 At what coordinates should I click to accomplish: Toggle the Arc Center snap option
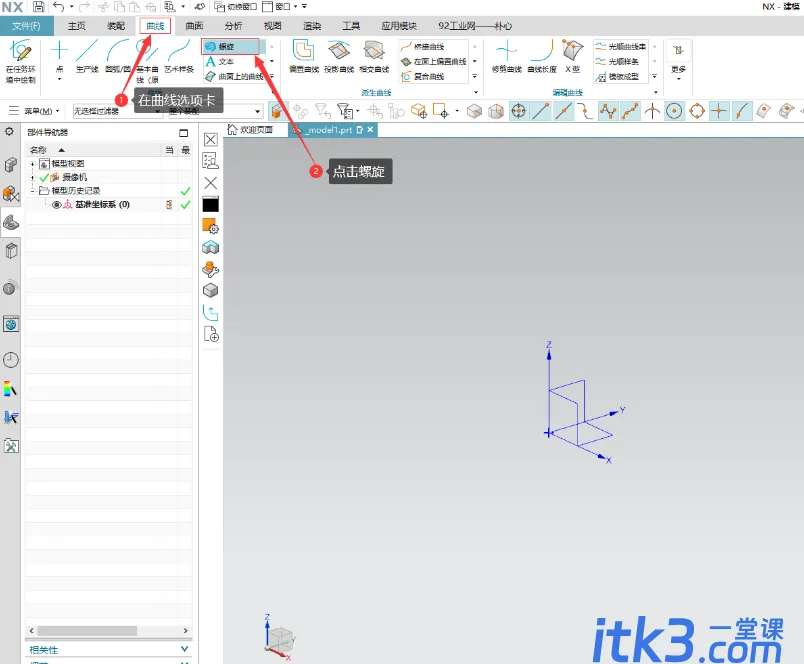pyautogui.click(x=674, y=111)
